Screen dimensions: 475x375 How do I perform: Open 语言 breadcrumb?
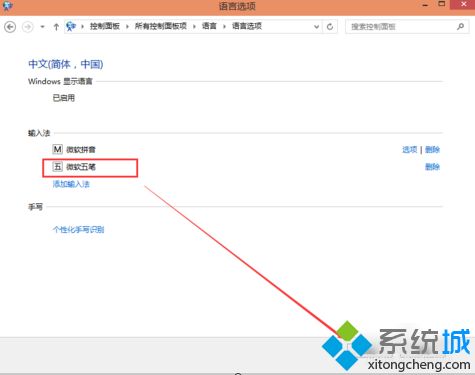tap(209, 26)
